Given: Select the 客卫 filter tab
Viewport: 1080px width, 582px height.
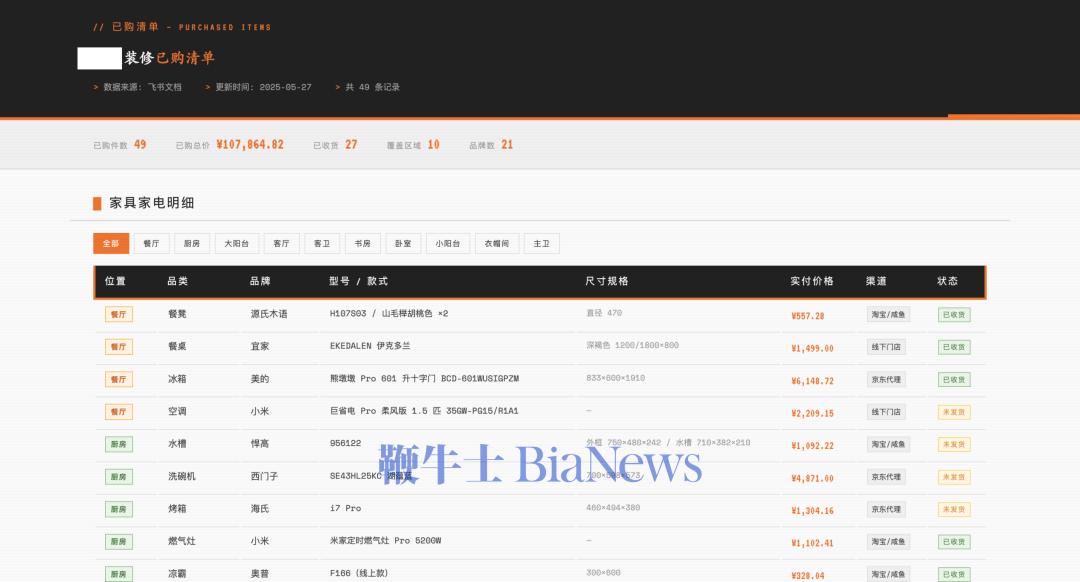Looking at the screenshot, I should 322,243.
